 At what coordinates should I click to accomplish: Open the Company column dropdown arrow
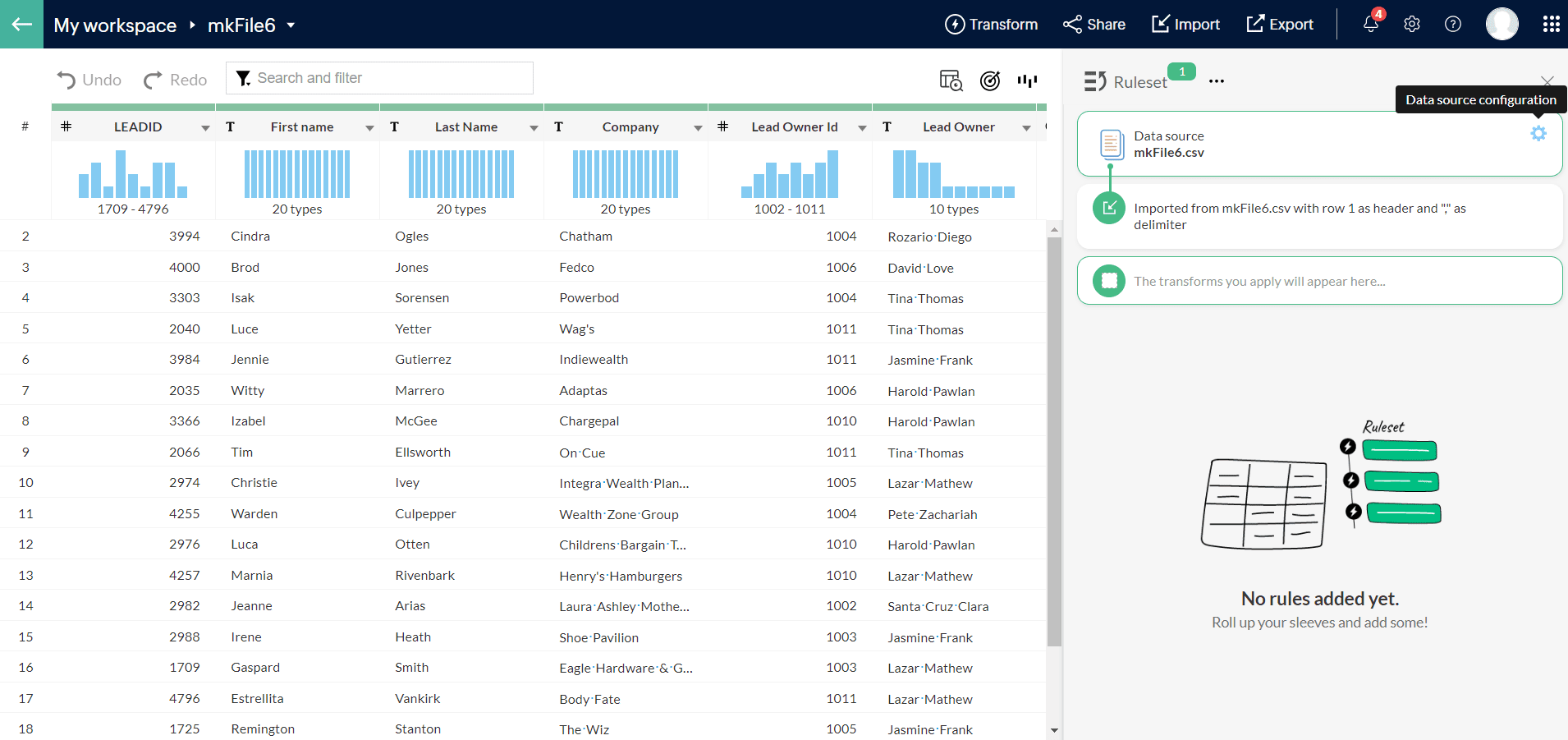[698, 128]
